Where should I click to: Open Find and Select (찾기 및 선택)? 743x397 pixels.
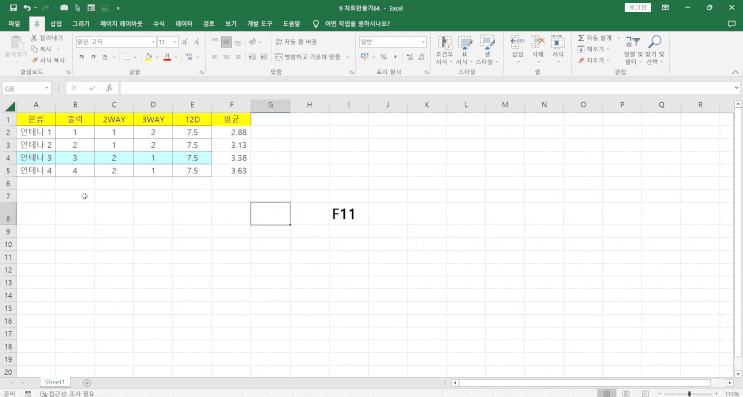[x=655, y=50]
